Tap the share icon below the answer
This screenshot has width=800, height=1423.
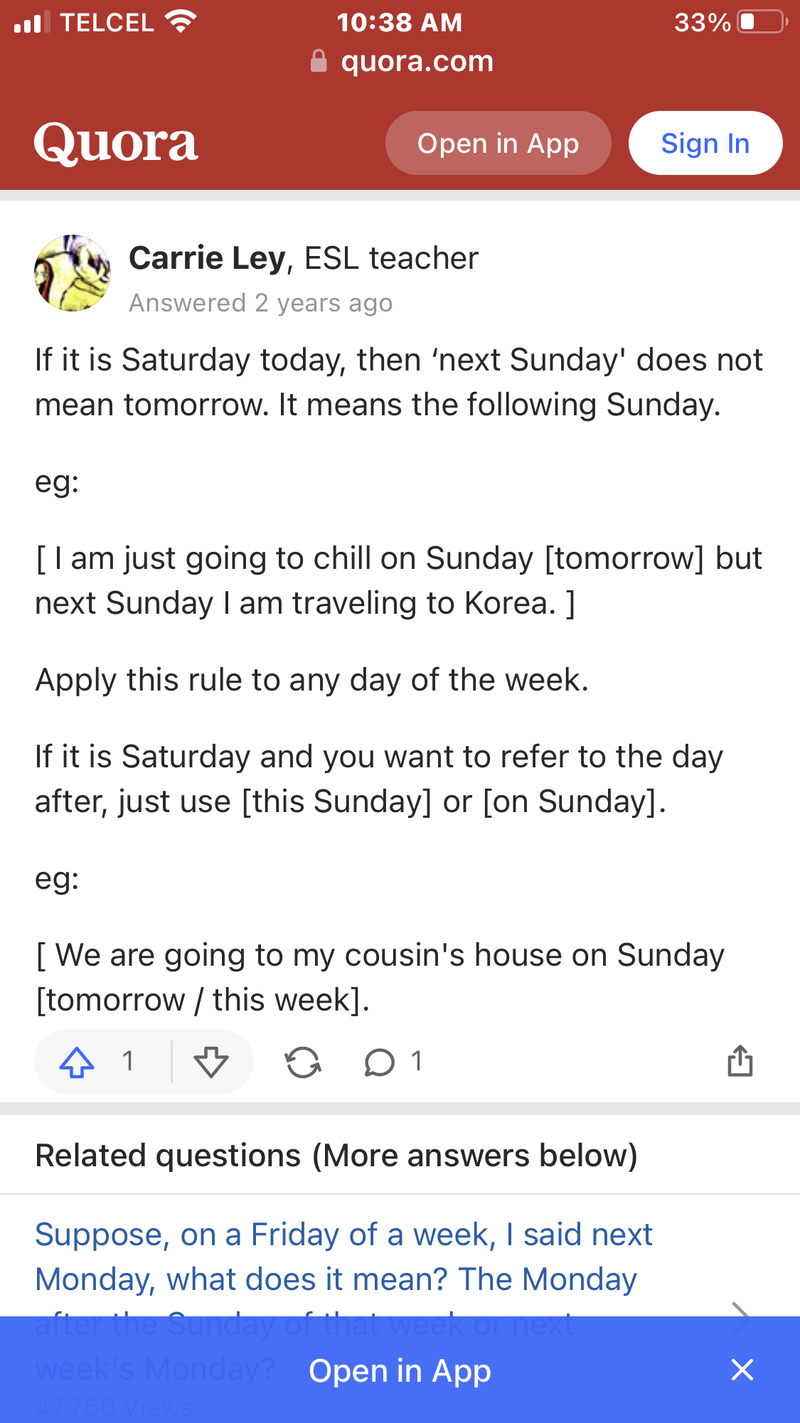[739, 1061]
